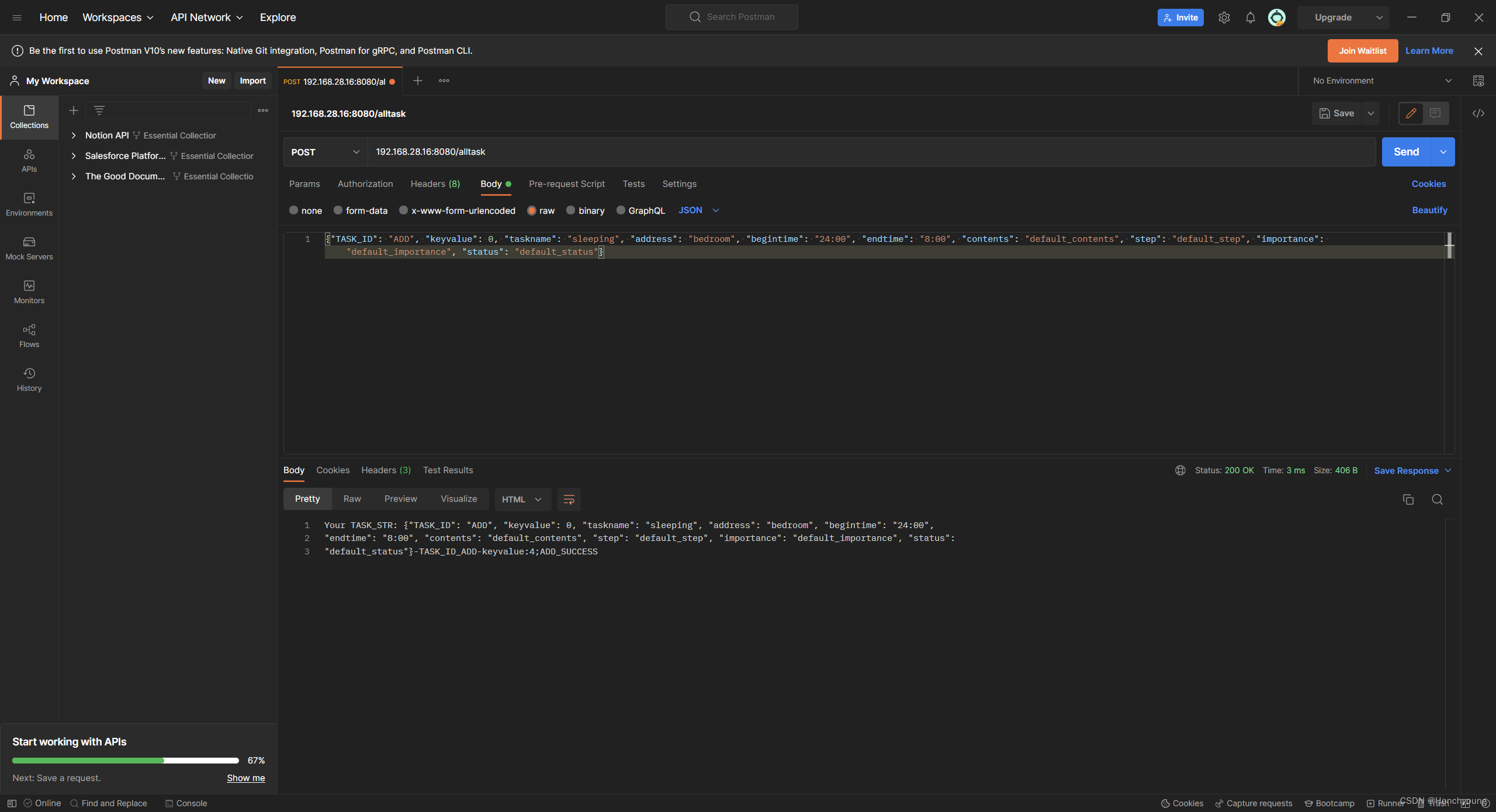Screen dimensions: 1496x812
Task: Copy response body with copy icon
Action: [x=1408, y=499]
